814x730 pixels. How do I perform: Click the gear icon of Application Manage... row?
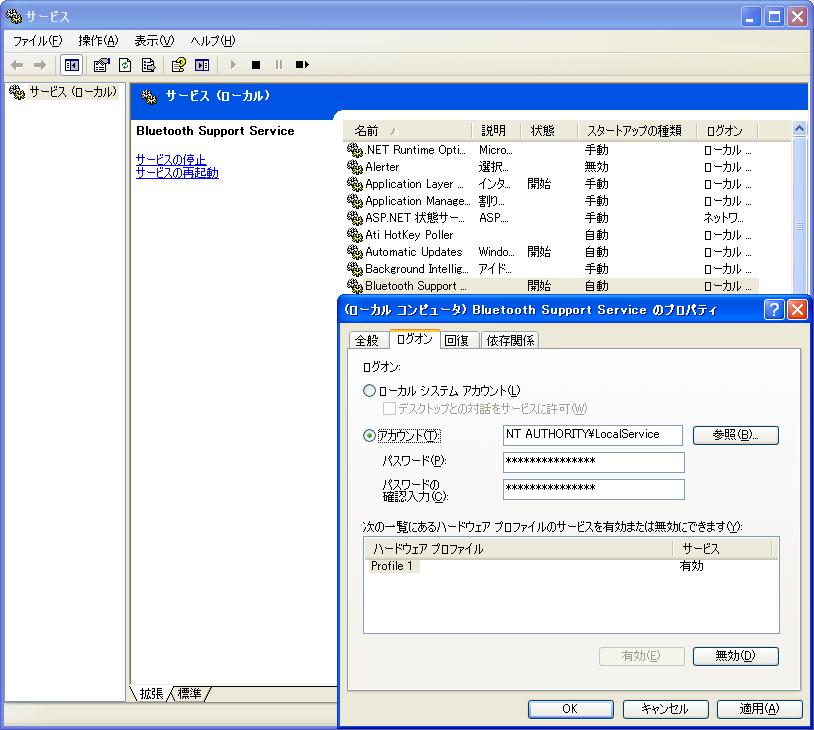(x=355, y=201)
